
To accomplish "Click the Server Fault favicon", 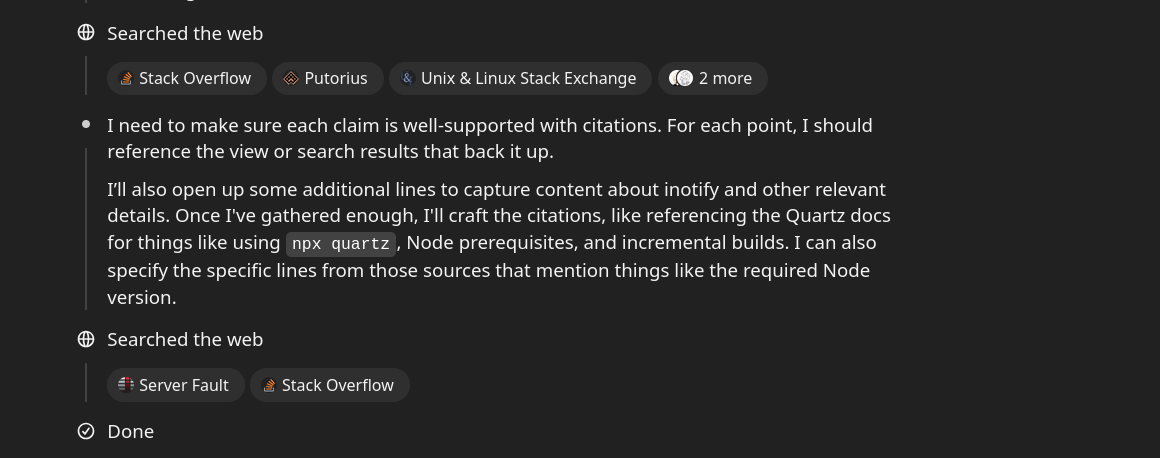I will pyautogui.click(x=126, y=385).
